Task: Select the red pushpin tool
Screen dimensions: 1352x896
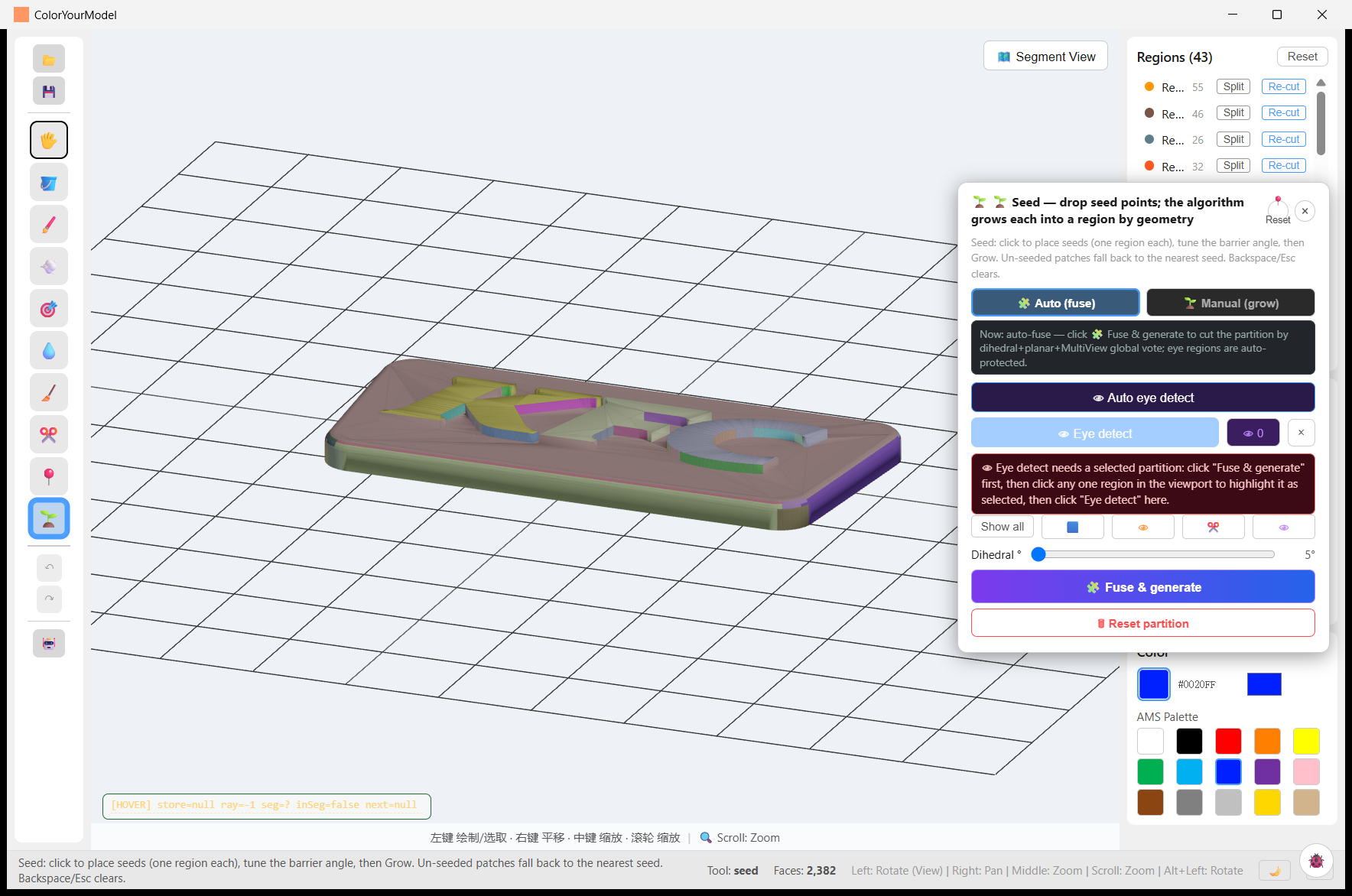Action: tap(49, 477)
